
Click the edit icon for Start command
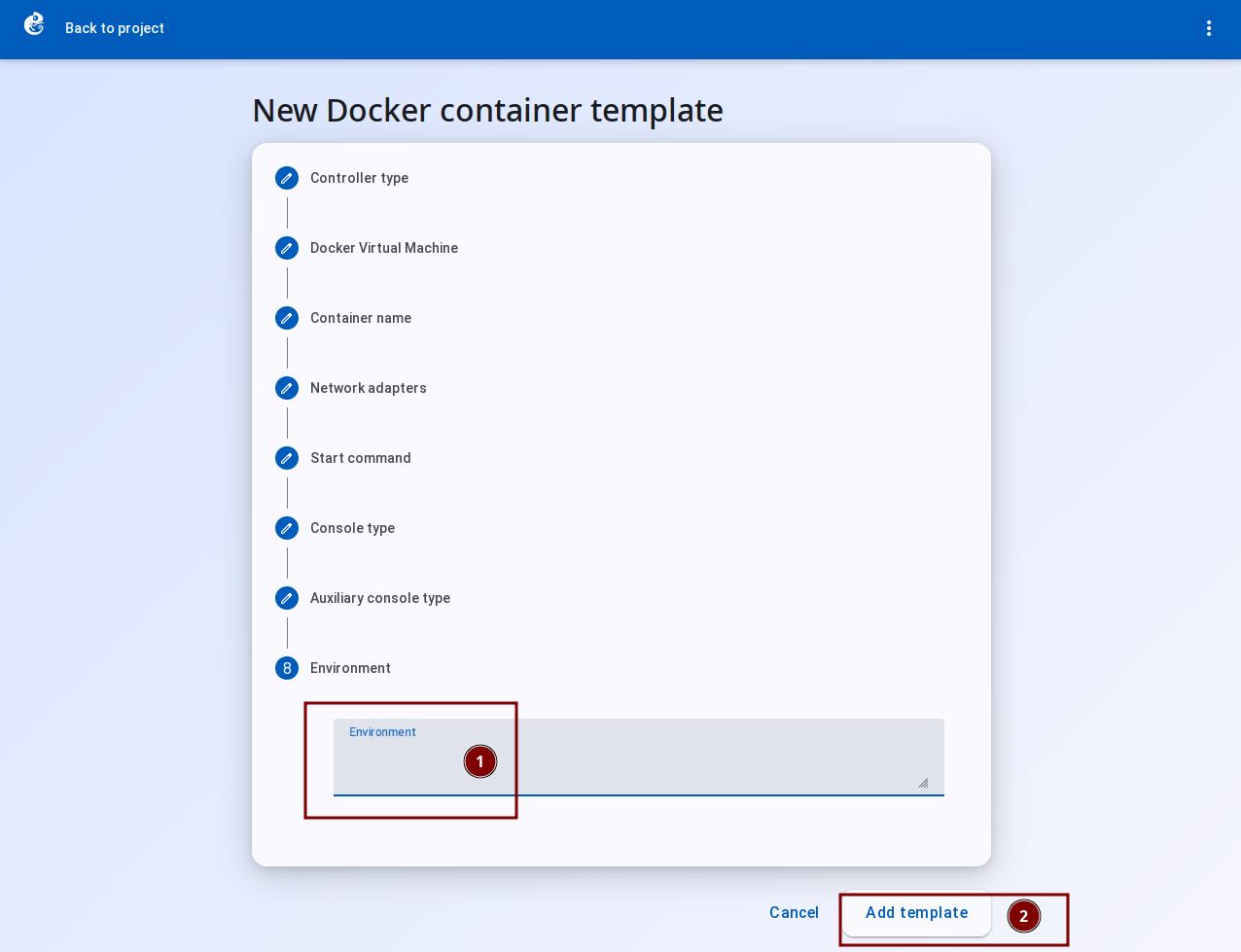click(287, 458)
